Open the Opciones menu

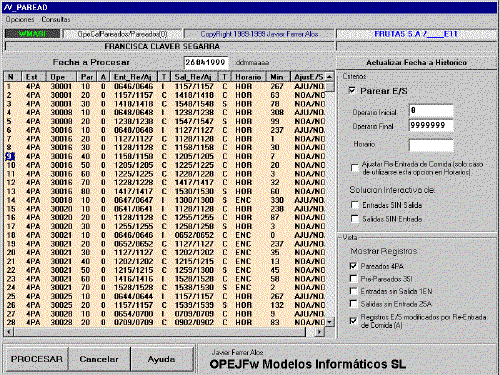pos(20,20)
